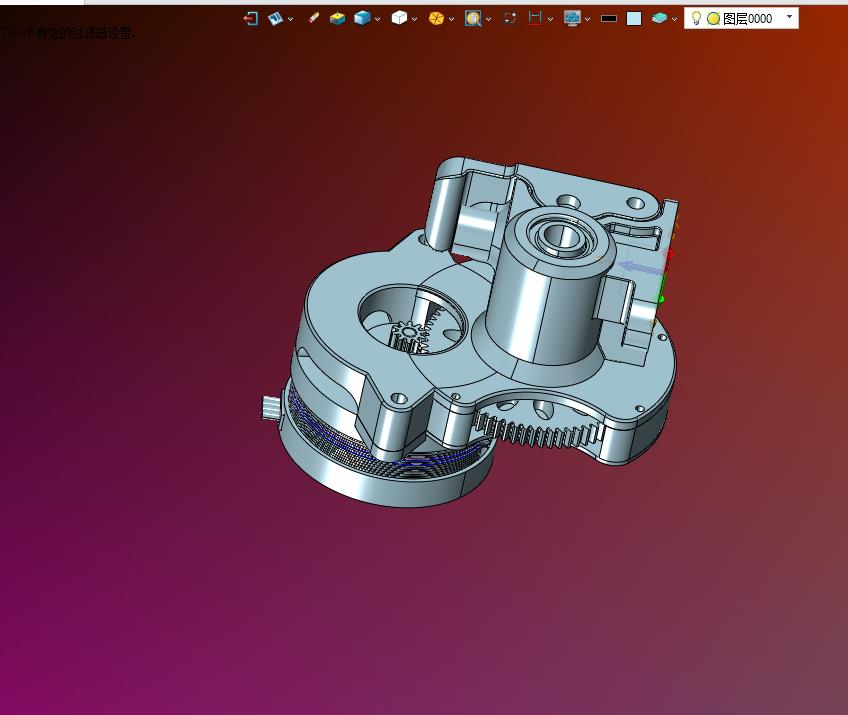The width and height of the screenshot is (848, 715).
Task: Click the status prompt text about 过滤器设置
Action: (68, 34)
